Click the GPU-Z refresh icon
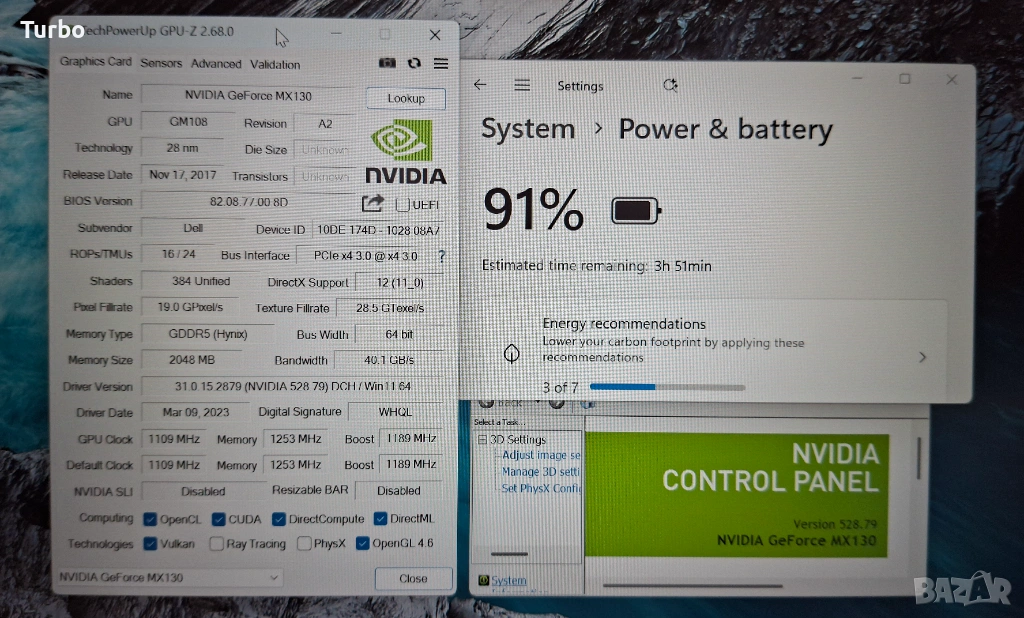The width and height of the screenshot is (1024, 618). 414,63
